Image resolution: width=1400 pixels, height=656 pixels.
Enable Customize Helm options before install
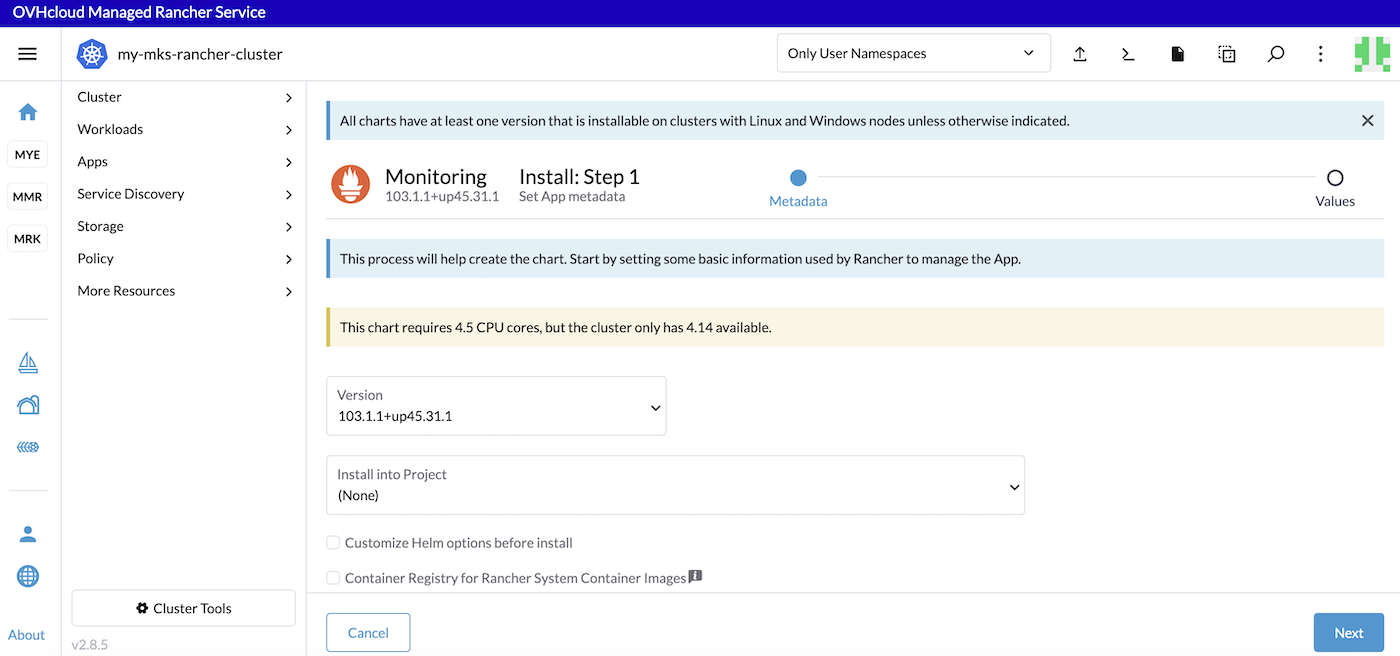pos(332,542)
